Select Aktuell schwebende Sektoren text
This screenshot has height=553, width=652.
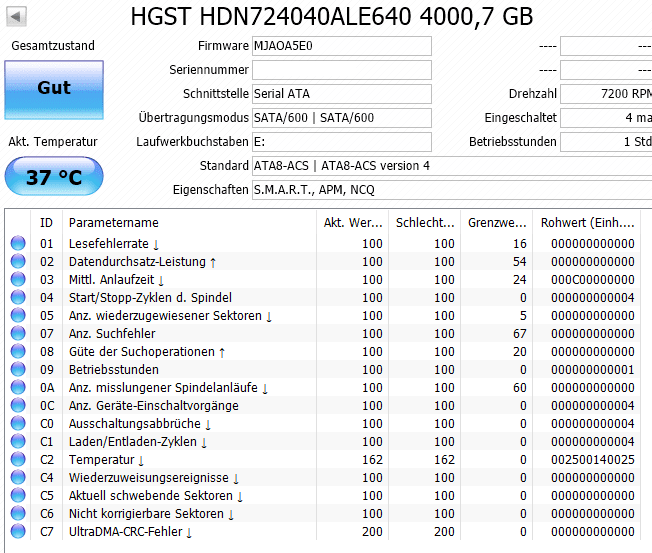[151, 496]
